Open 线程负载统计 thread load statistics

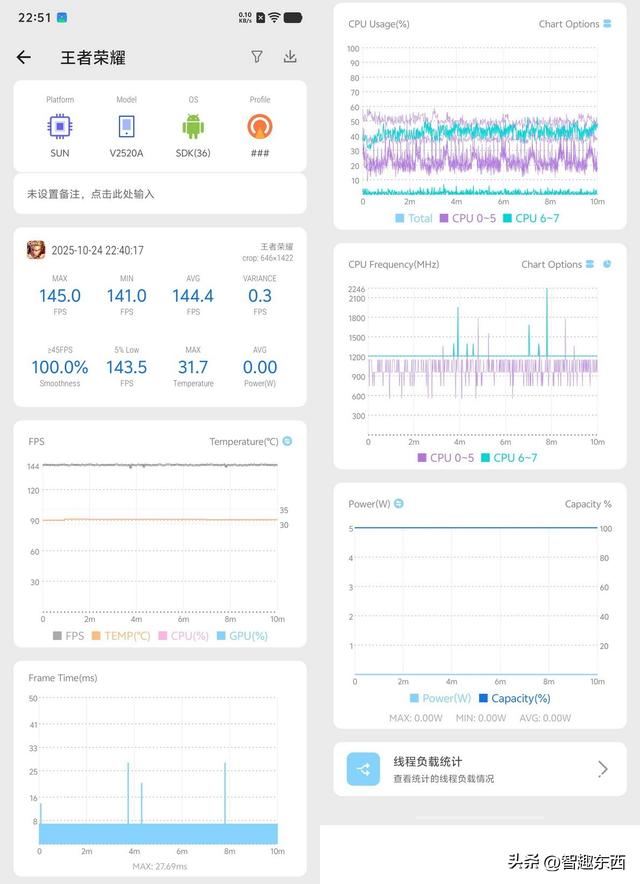[x=480, y=769]
